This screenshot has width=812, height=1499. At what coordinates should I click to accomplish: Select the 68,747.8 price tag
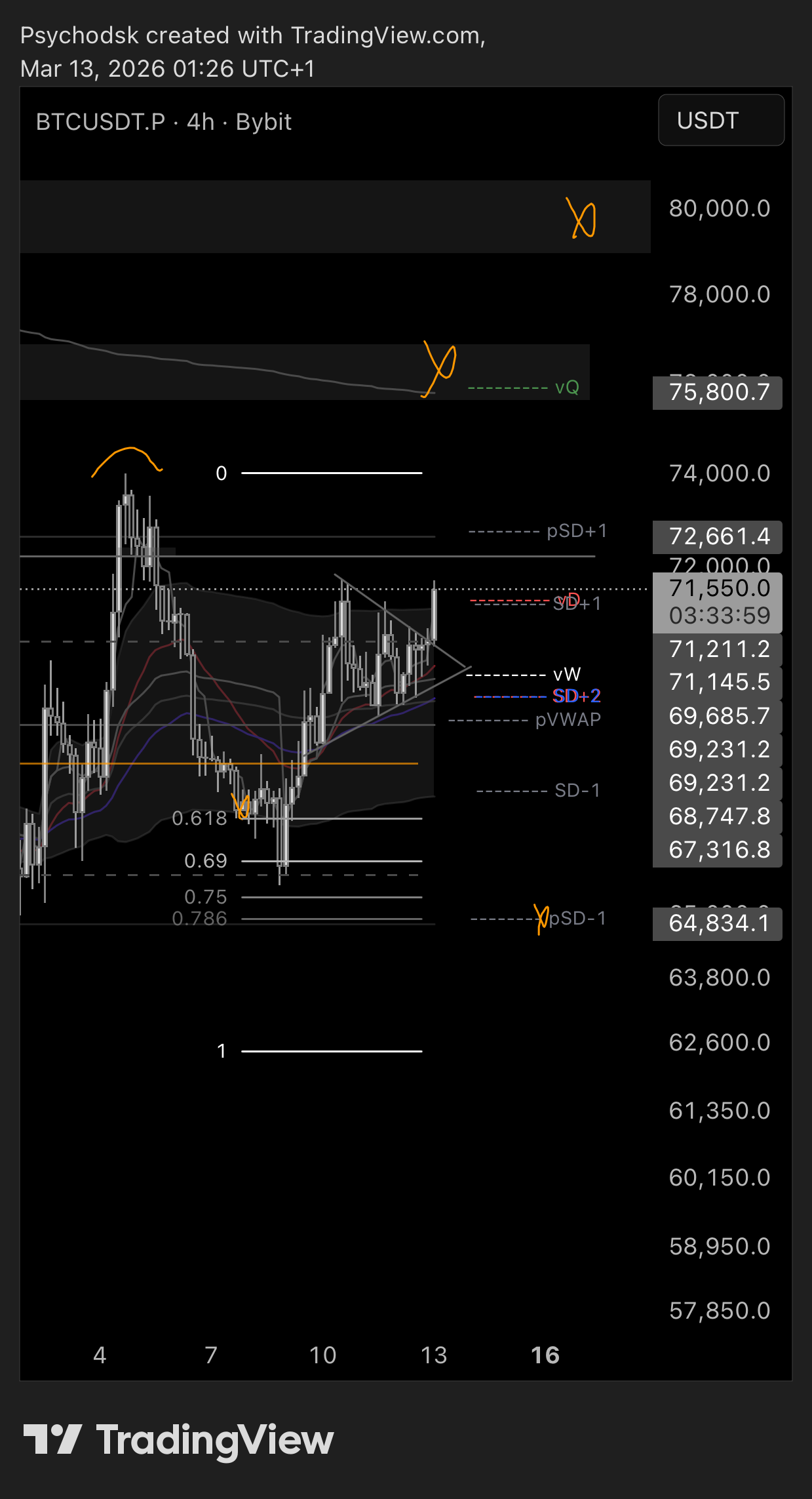(718, 816)
